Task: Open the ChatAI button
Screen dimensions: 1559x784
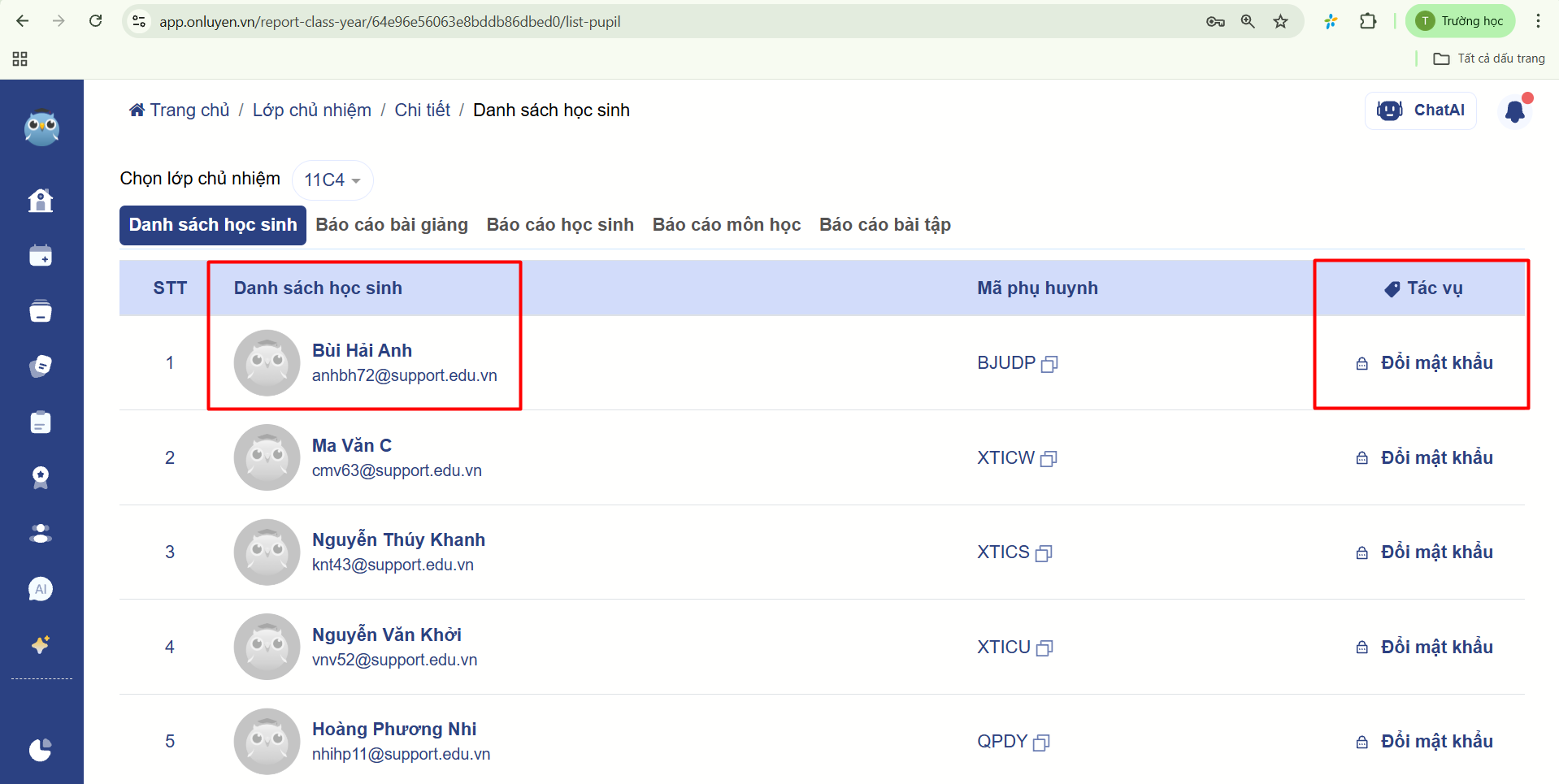Action: (1420, 110)
